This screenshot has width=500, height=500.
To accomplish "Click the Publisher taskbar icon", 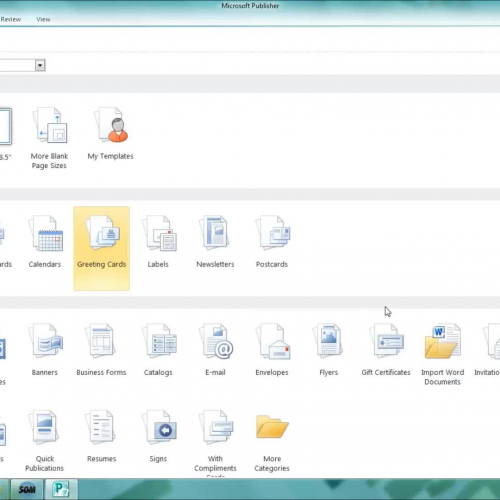I will click(x=61, y=489).
